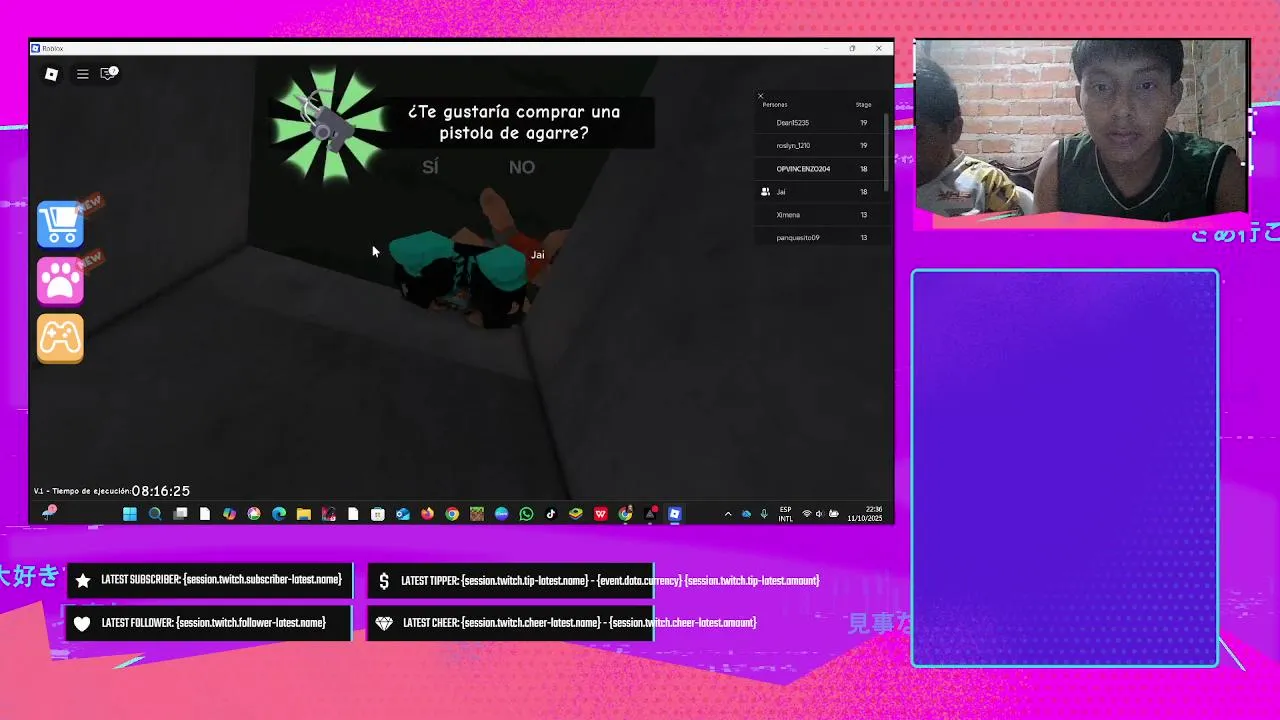Open the hamburger list icon in Roblox
Image resolution: width=1280 pixels, height=720 pixels.
83,74
